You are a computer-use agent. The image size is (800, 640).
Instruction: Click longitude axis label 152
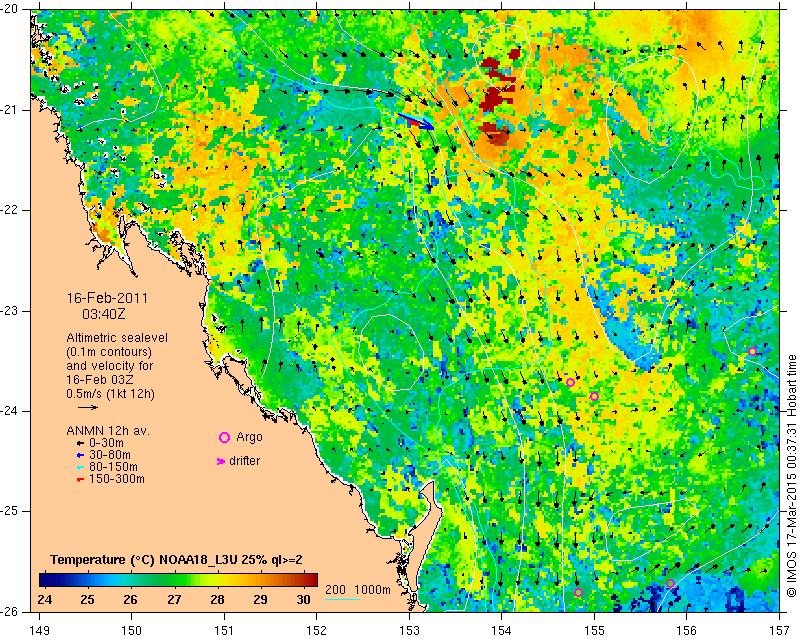[317, 631]
